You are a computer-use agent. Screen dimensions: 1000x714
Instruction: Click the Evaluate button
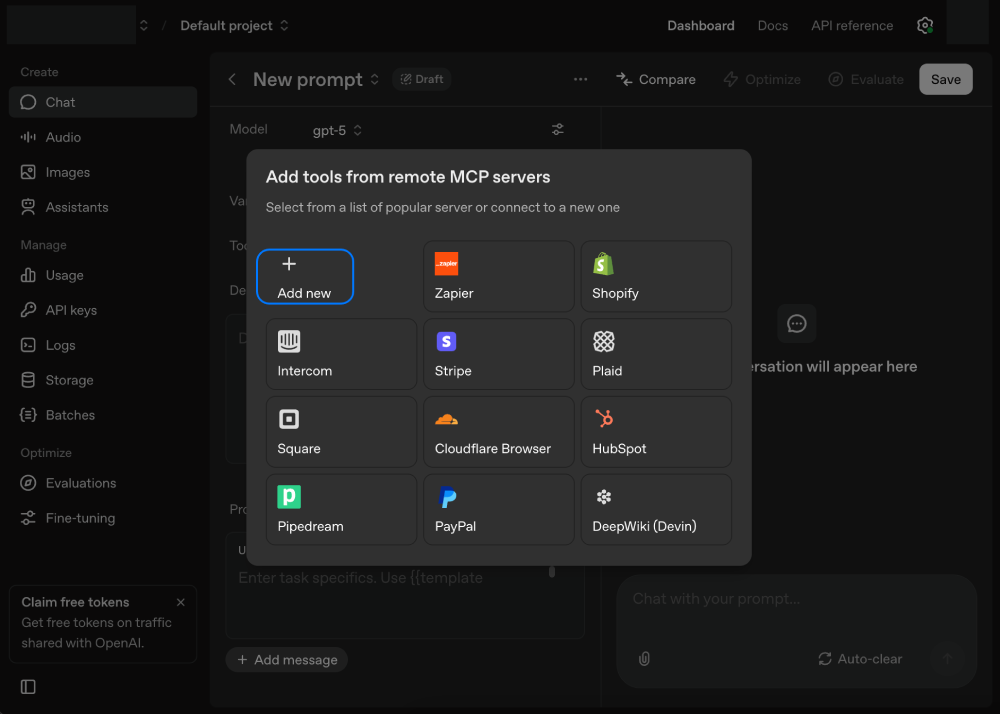(x=866, y=79)
